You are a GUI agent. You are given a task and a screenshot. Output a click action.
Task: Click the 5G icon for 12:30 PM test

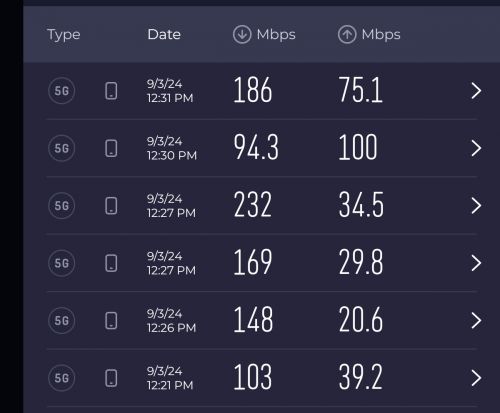click(x=62, y=148)
